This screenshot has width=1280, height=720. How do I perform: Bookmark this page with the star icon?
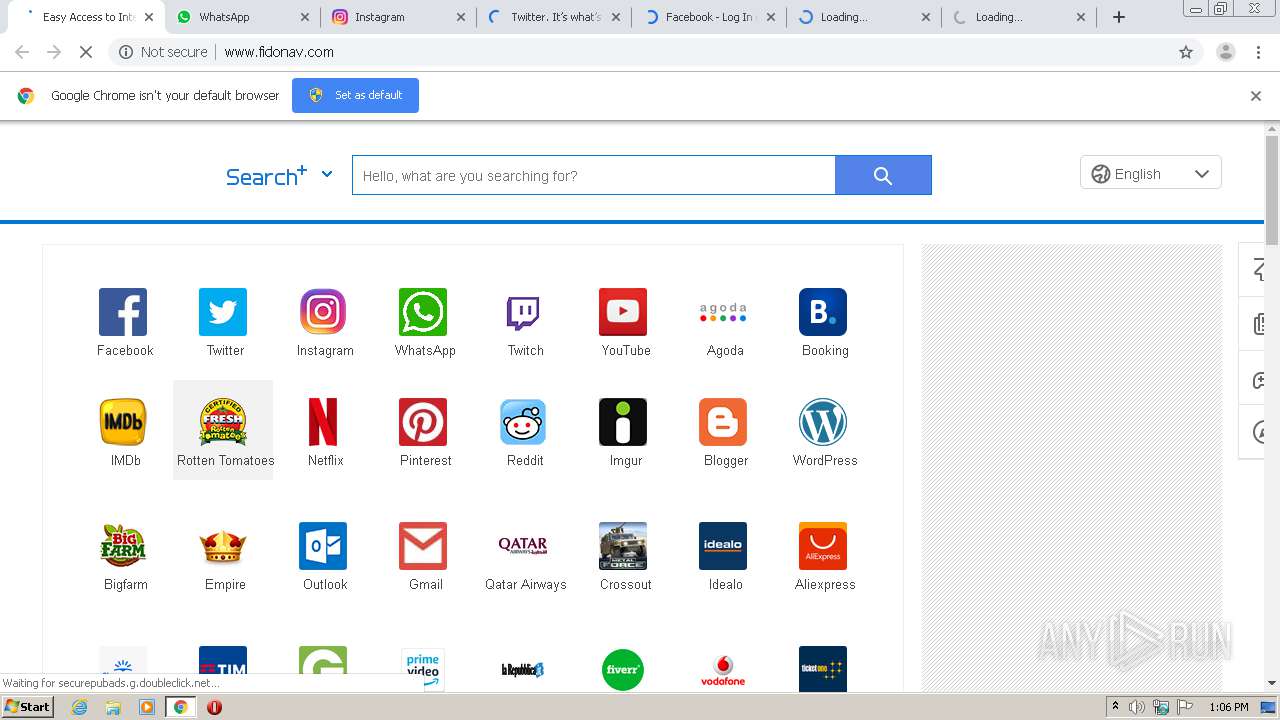point(1186,52)
